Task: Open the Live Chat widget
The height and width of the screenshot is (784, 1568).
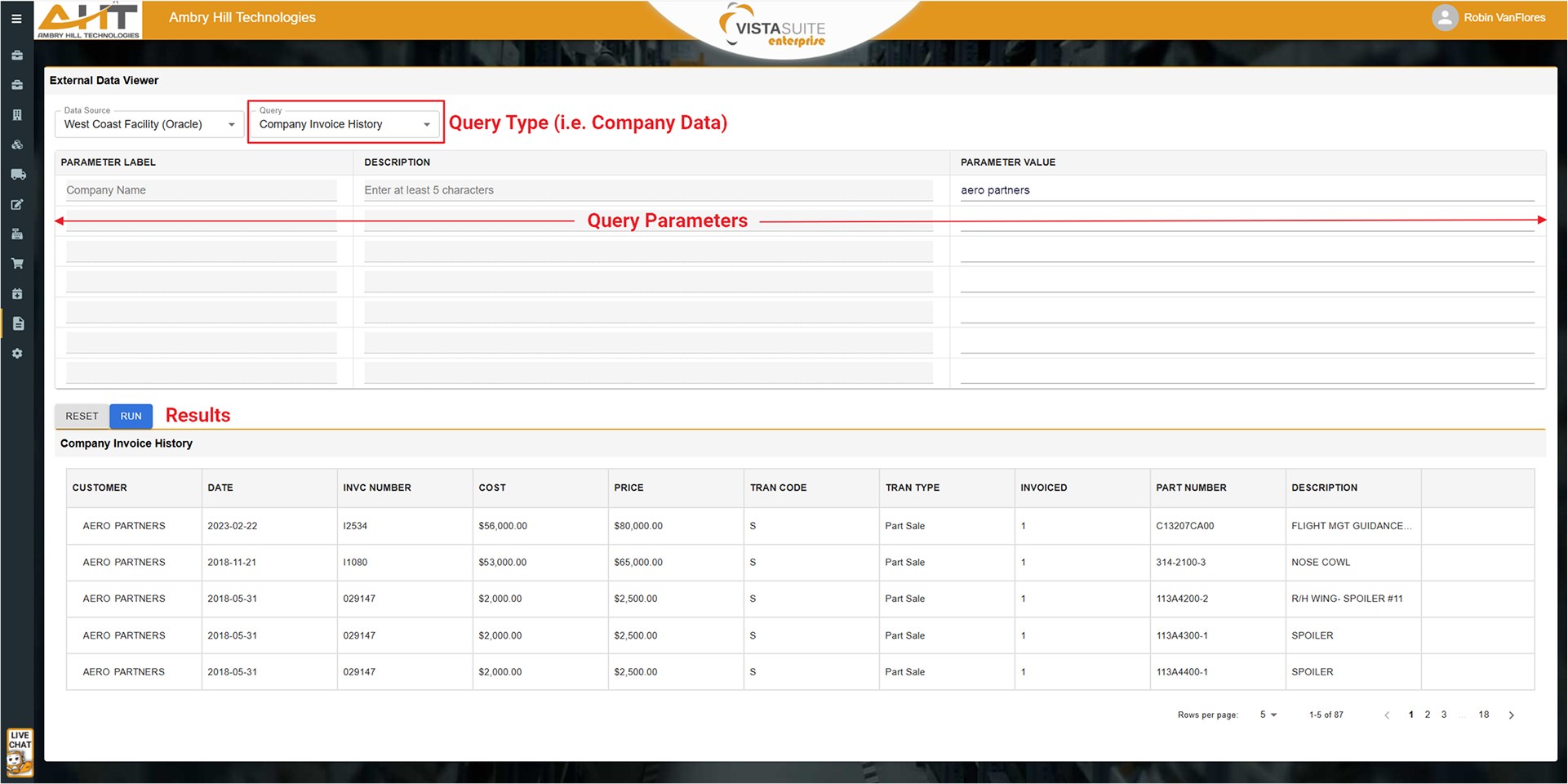Action: pos(20,751)
